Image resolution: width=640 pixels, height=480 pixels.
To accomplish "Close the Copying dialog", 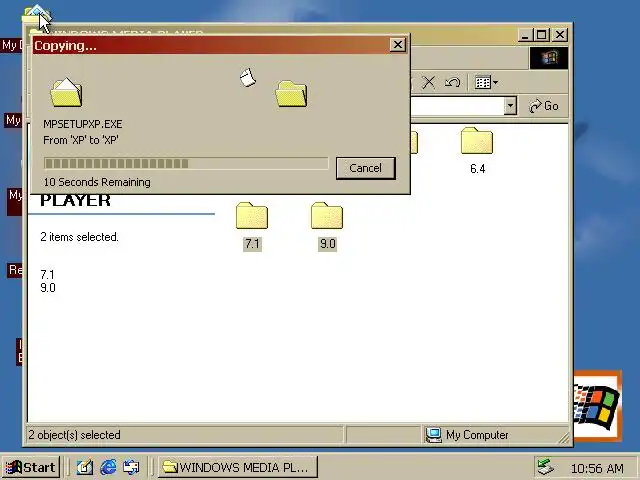I will click(x=397, y=44).
